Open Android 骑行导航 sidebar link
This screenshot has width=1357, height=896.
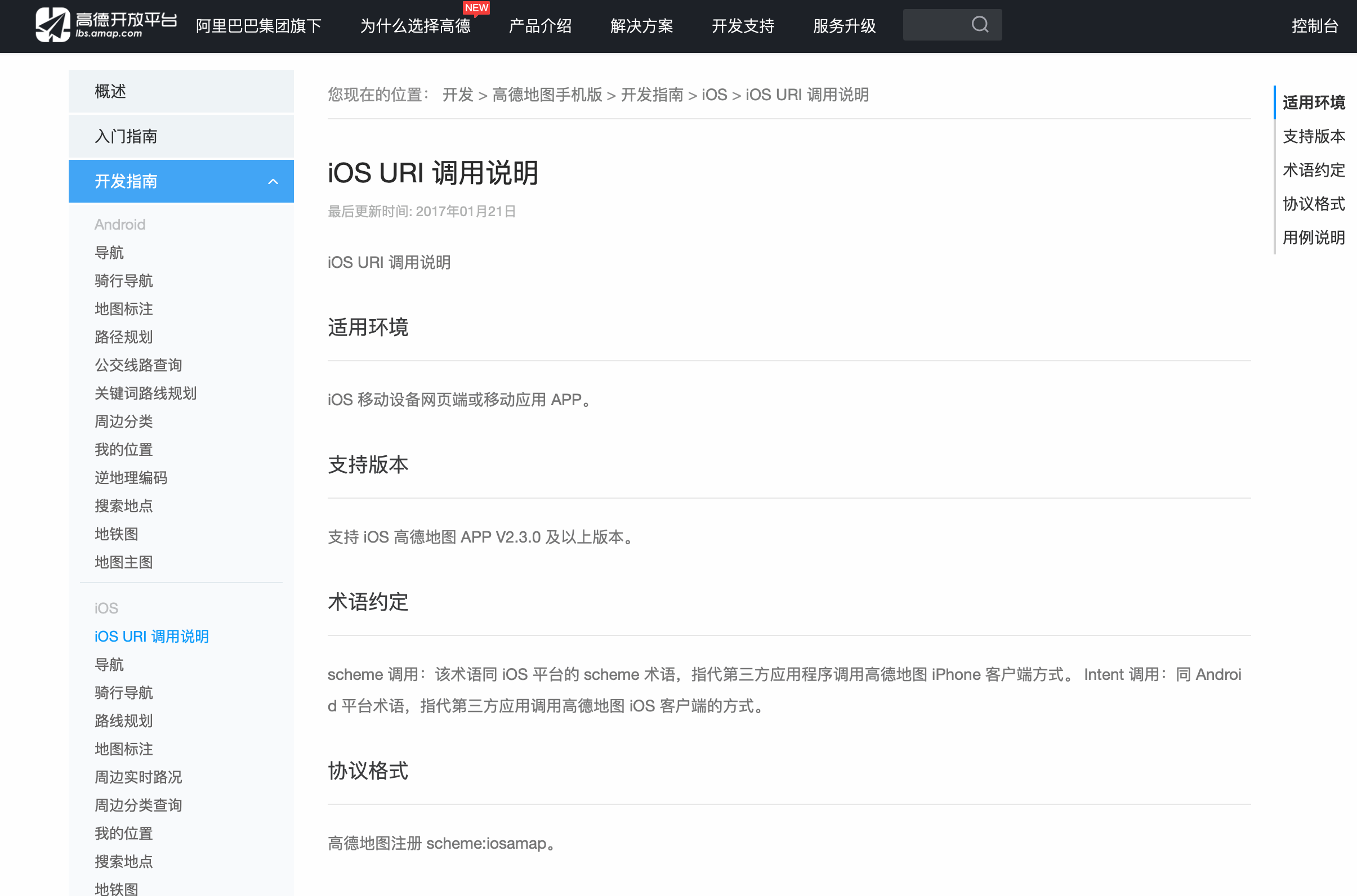point(123,281)
